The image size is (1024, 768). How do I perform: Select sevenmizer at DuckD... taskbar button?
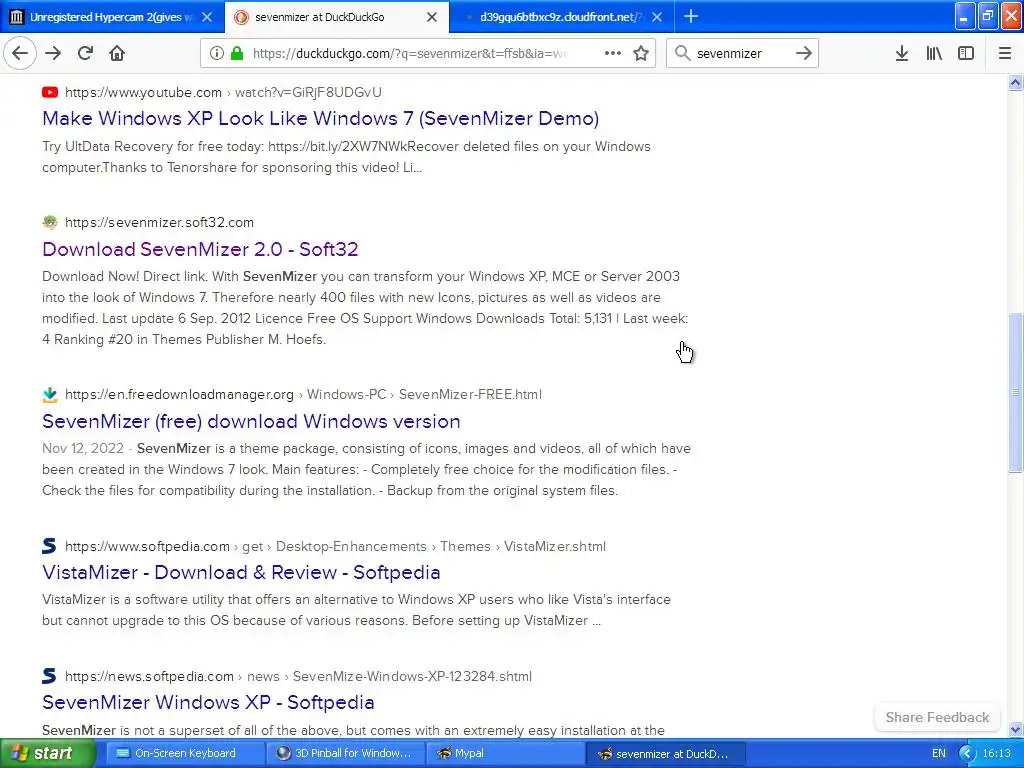click(665, 754)
